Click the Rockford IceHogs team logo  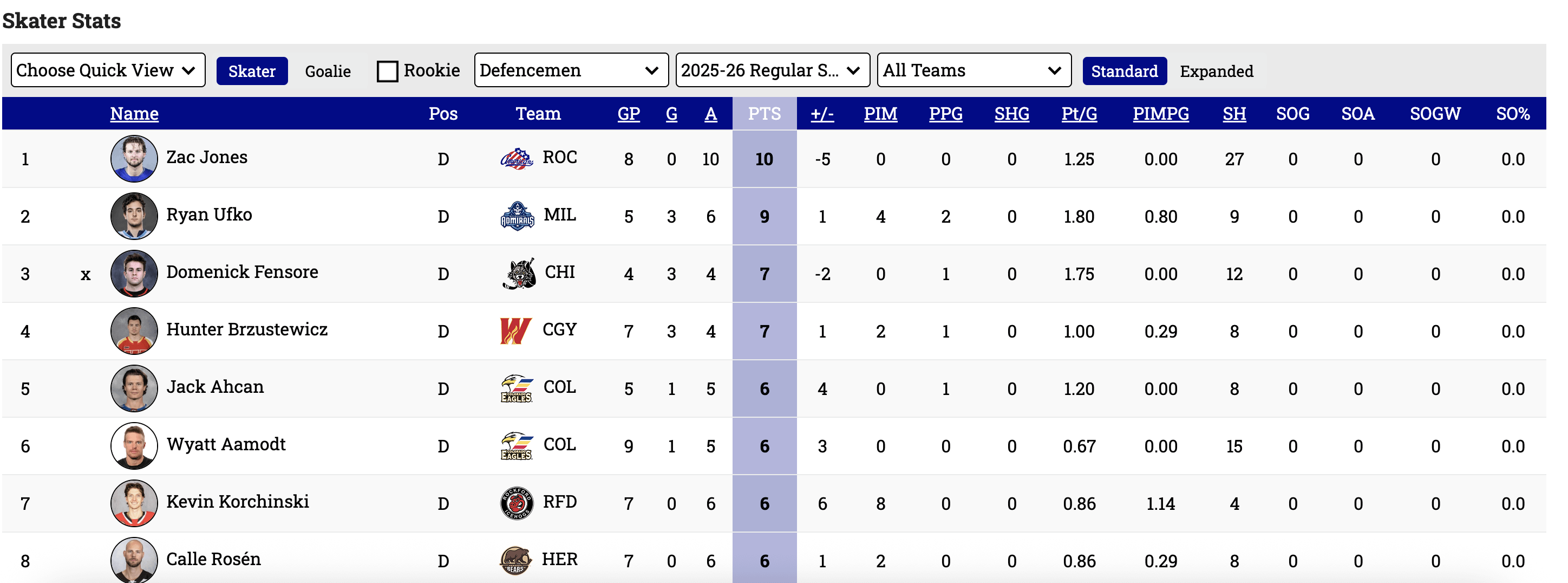(516, 503)
